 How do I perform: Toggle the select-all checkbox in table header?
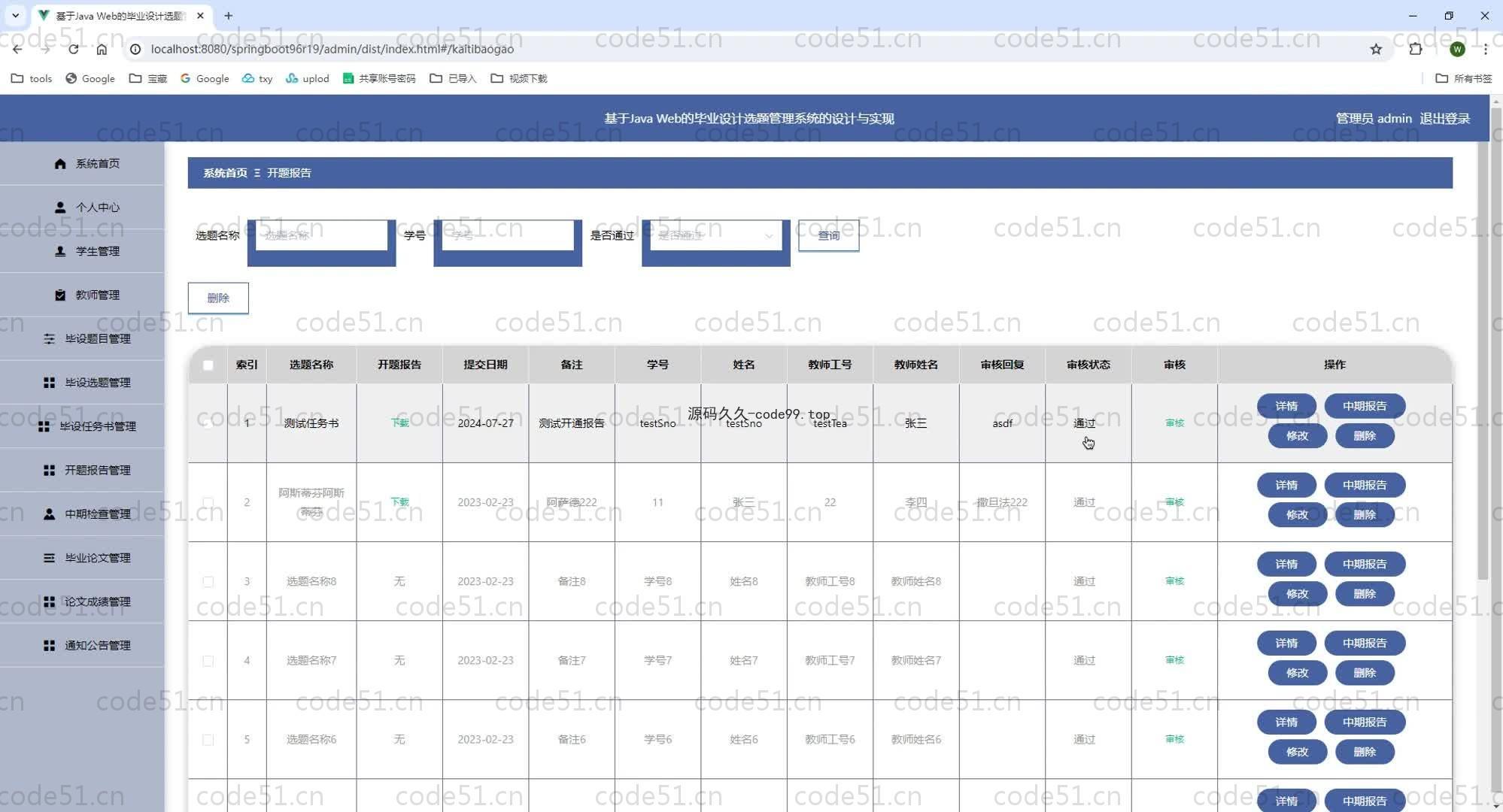point(208,365)
